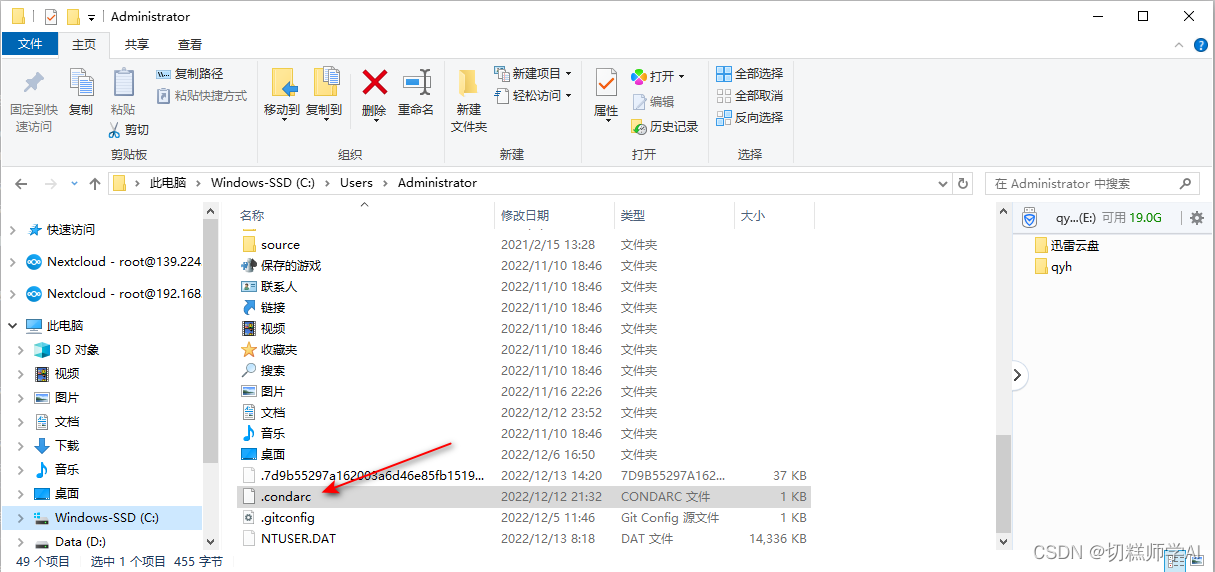Sort by the Name (名称) column header
The width and height of the screenshot is (1215, 572).
click(252, 216)
